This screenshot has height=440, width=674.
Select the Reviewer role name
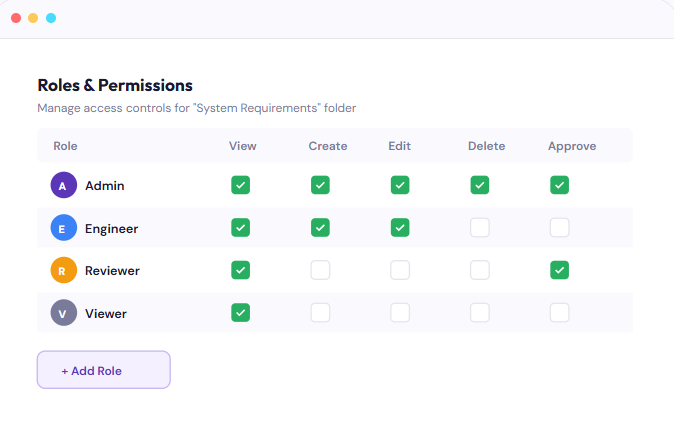point(112,270)
